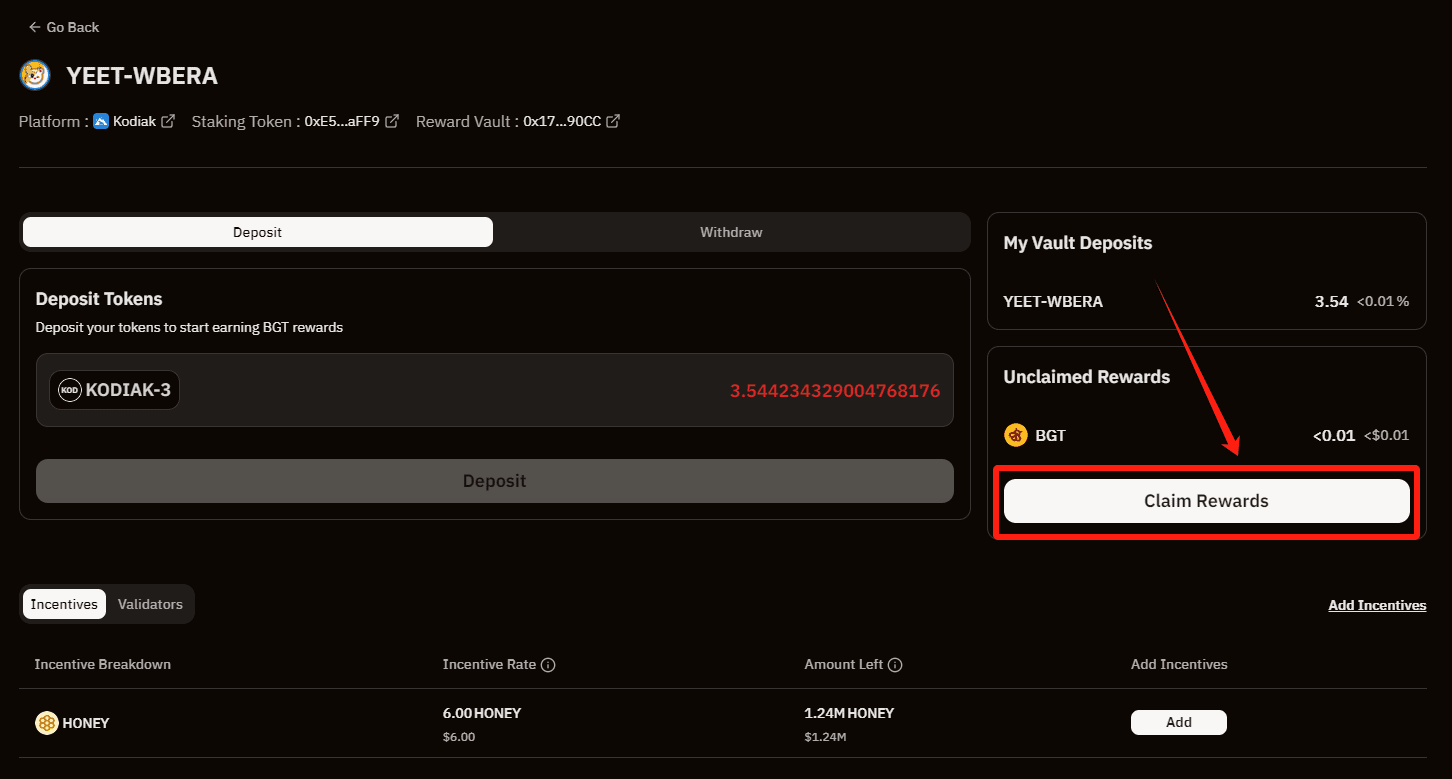Click the deposit amount input 3.544234329004768176

pos(835,390)
